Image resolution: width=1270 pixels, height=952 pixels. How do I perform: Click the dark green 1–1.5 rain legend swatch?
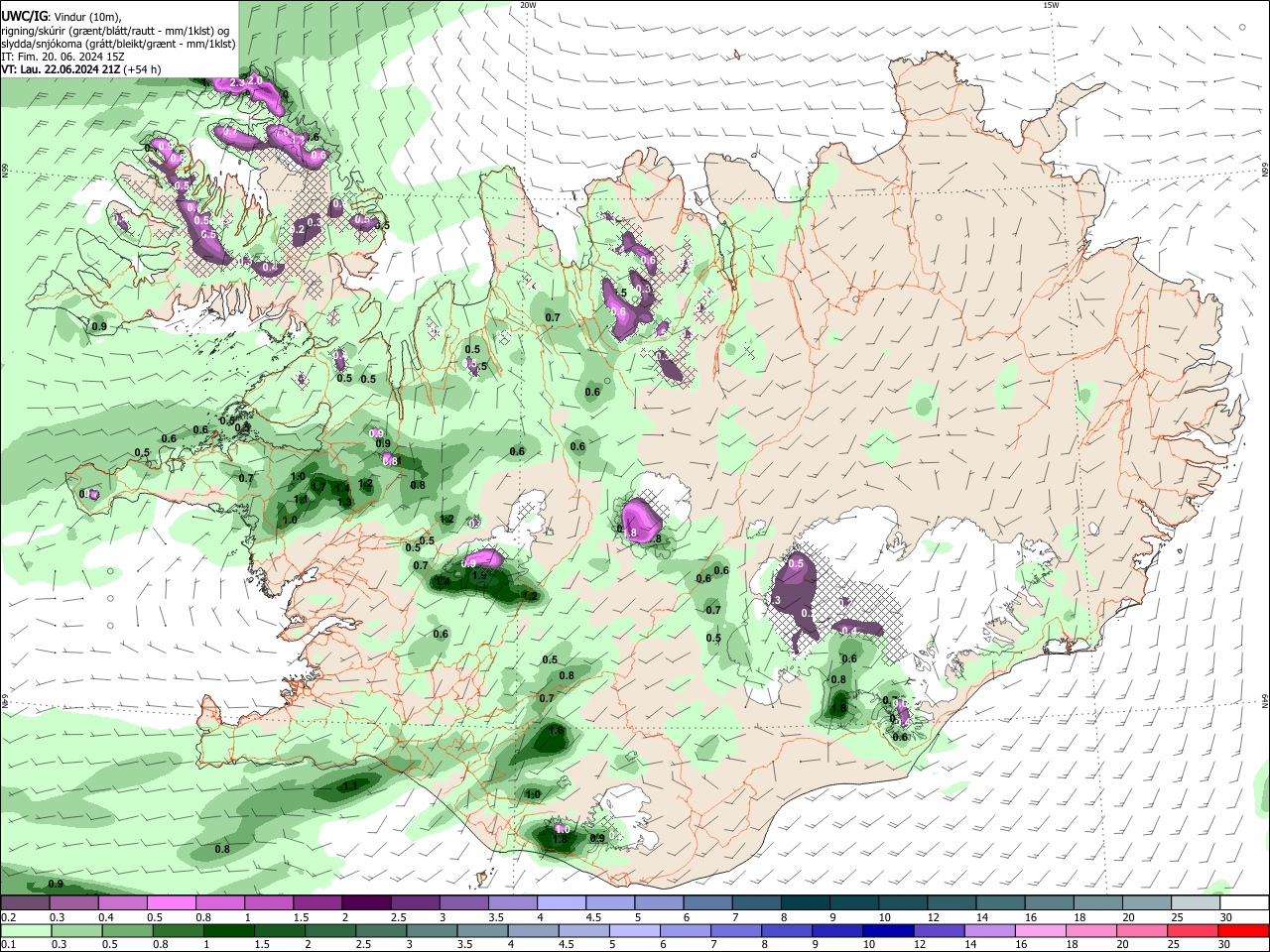(x=229, y=929)
